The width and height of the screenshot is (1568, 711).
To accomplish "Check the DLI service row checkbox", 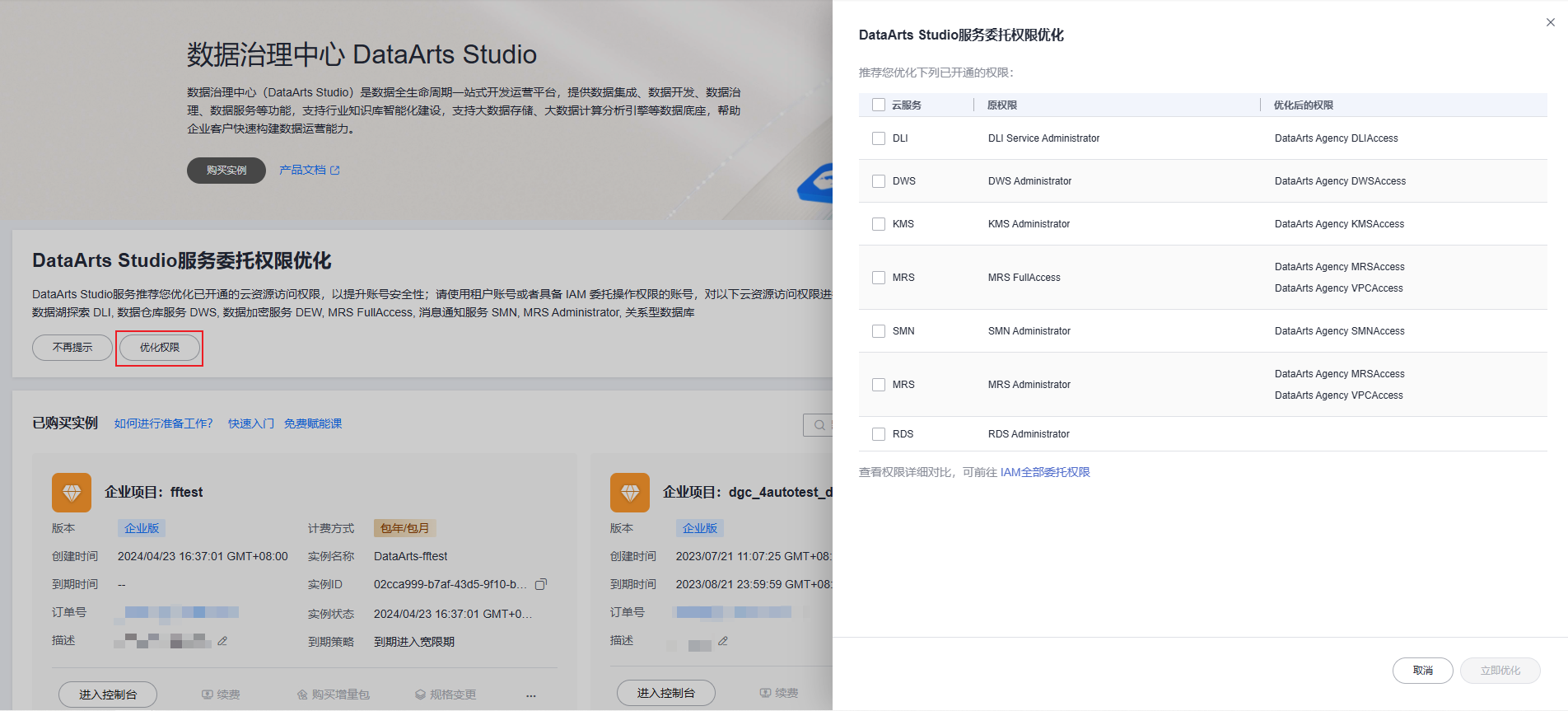I will pyautogui.click(x=879, y=138).
